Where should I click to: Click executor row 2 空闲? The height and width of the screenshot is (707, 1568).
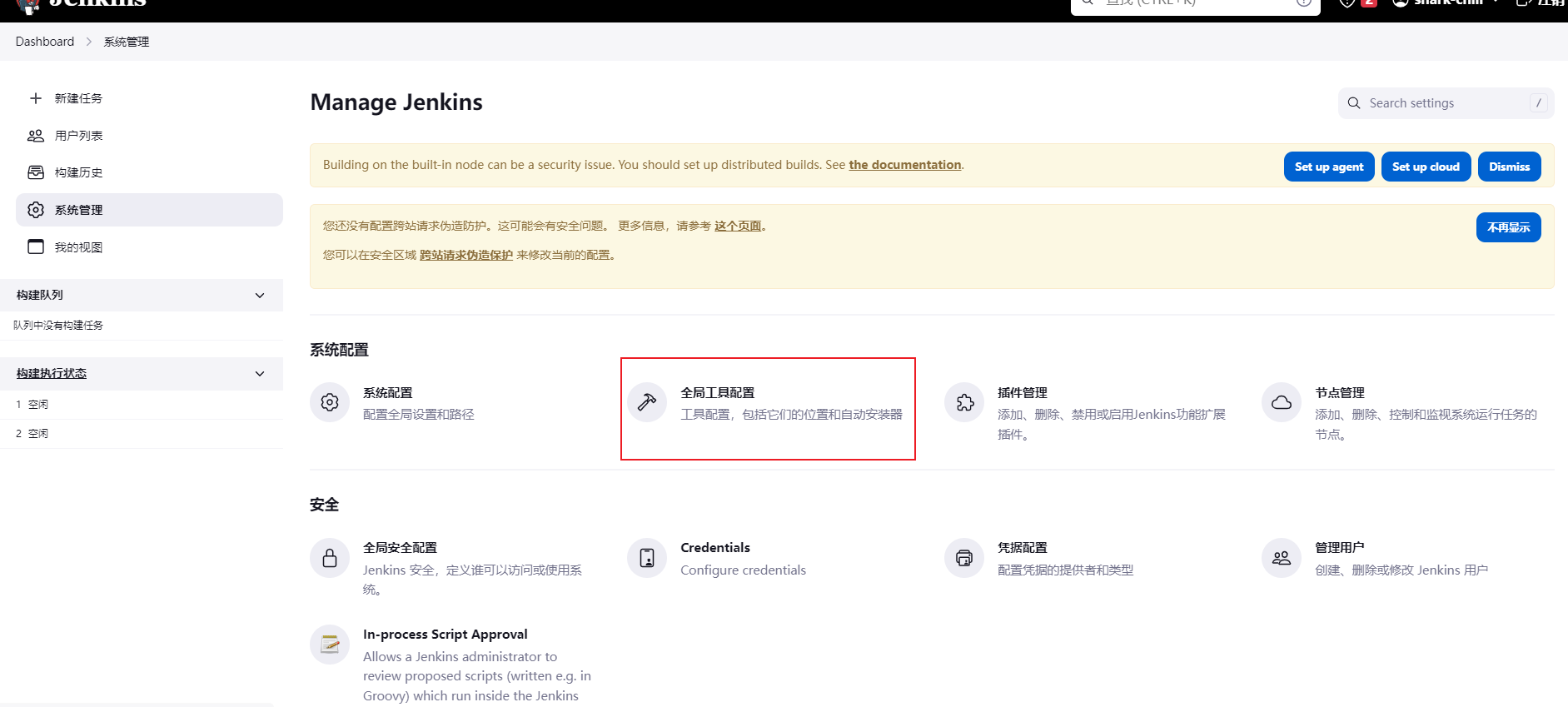click(x=142, y=434)
